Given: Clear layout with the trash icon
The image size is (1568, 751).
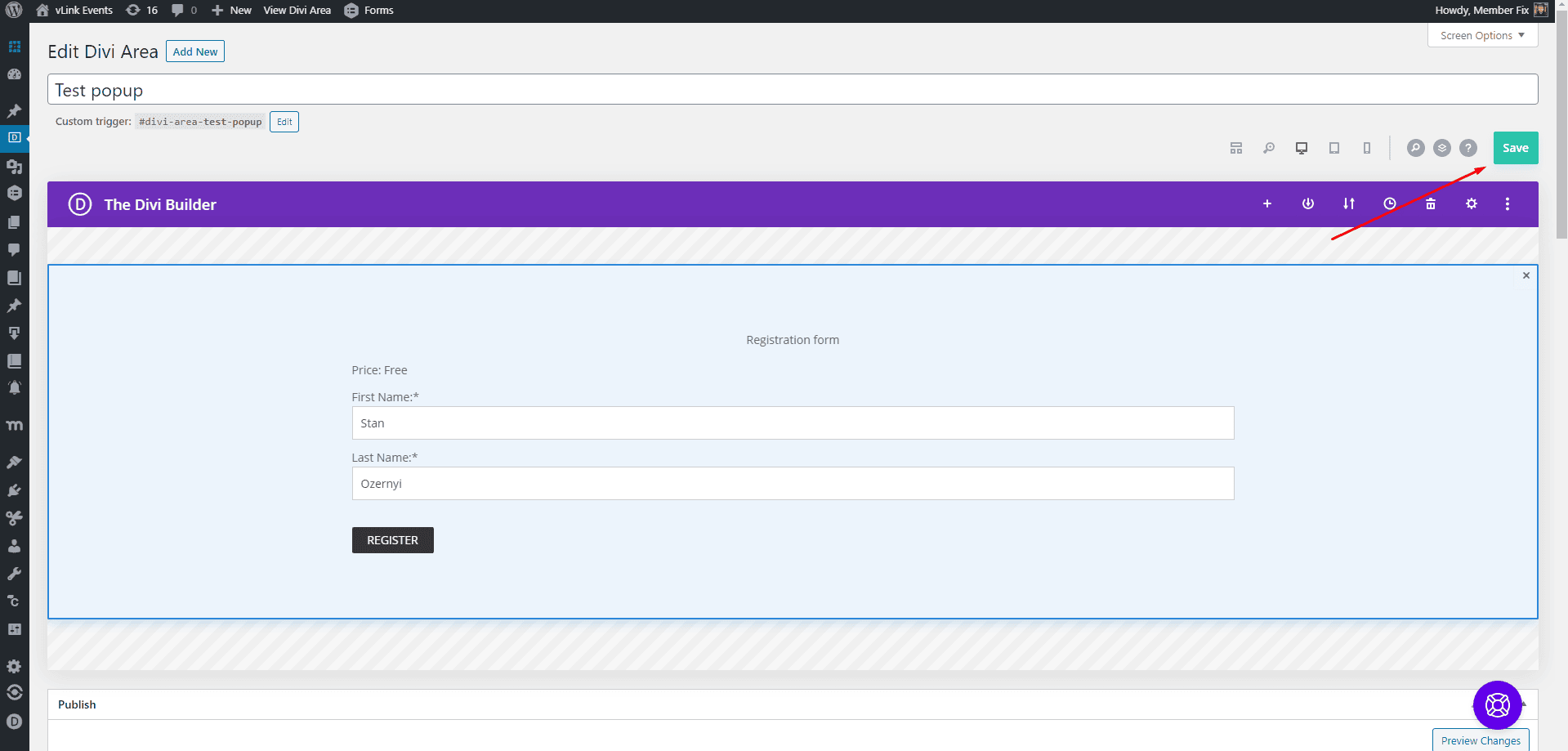Looking at the screenshot, I should (1431, 203).
